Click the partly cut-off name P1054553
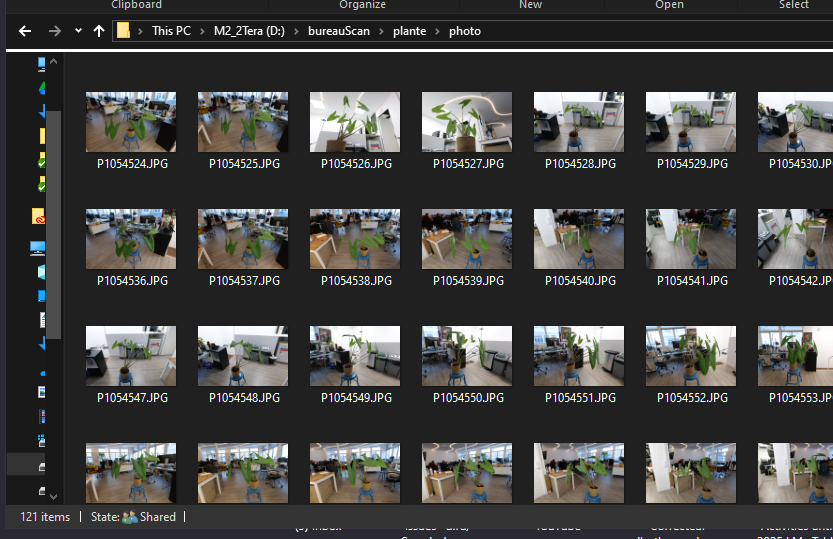 click(x=801, y=398)
